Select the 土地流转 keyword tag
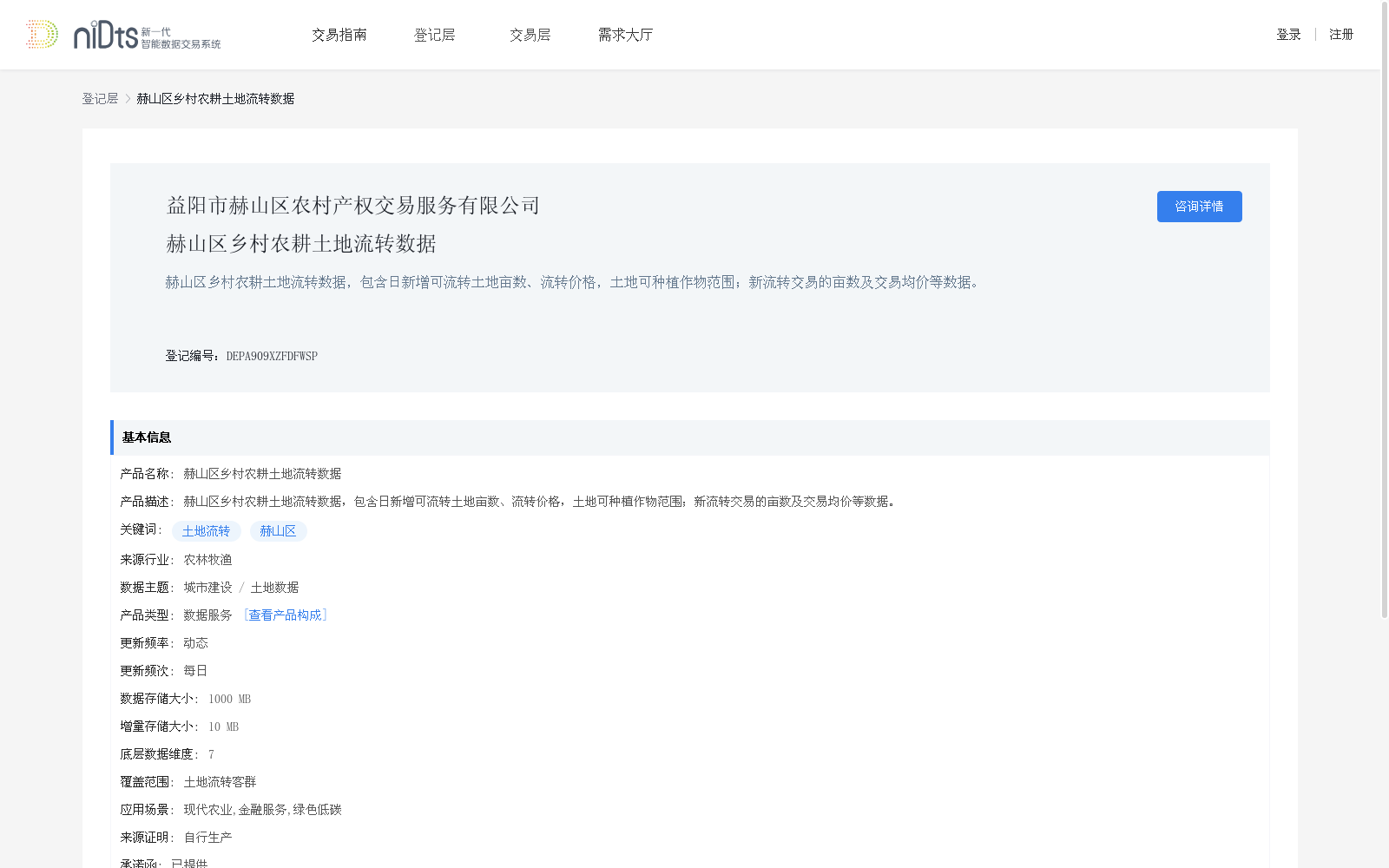This screenshot has width=1389, height=868. [x=206, y=531]
